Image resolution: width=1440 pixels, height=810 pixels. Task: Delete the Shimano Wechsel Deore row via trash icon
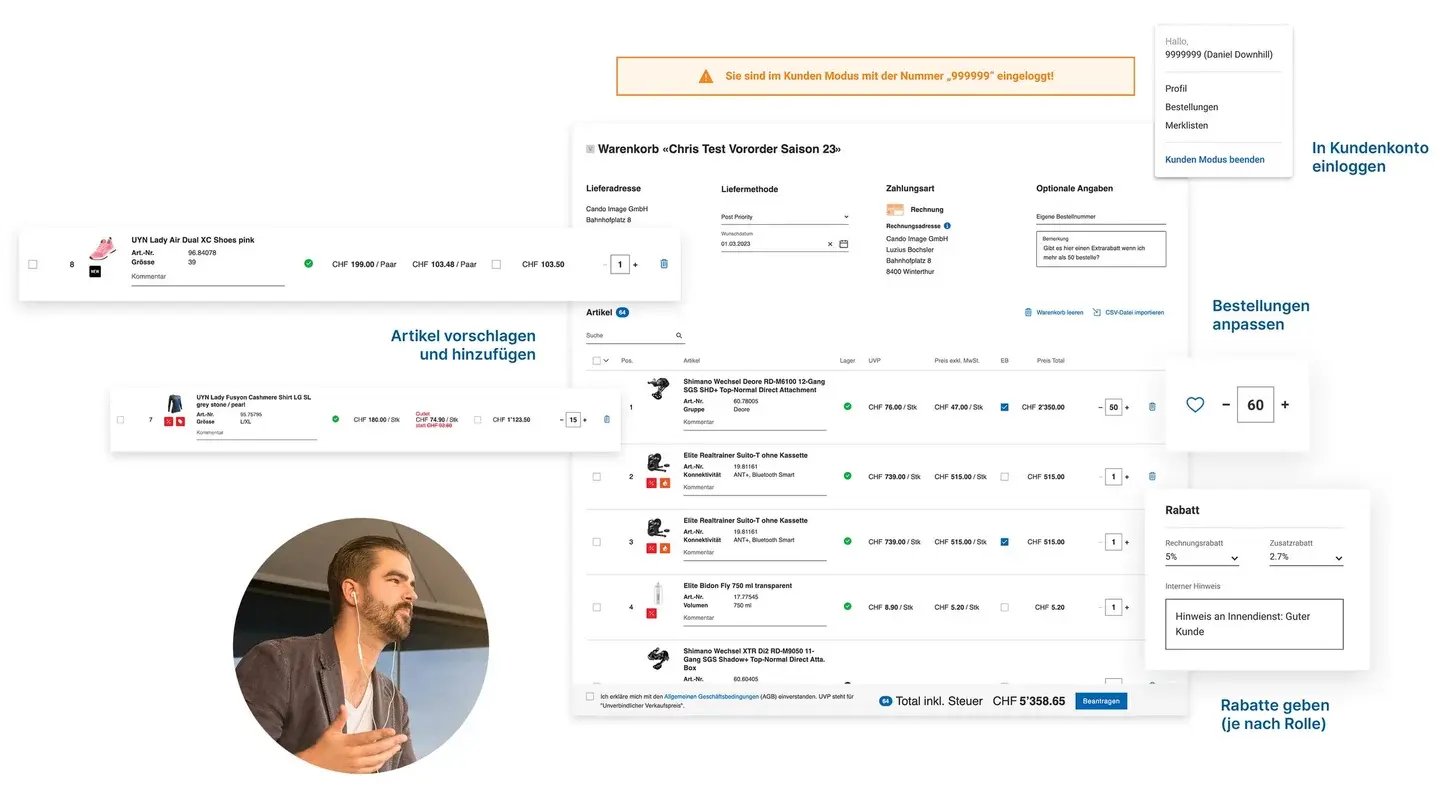1152,407
